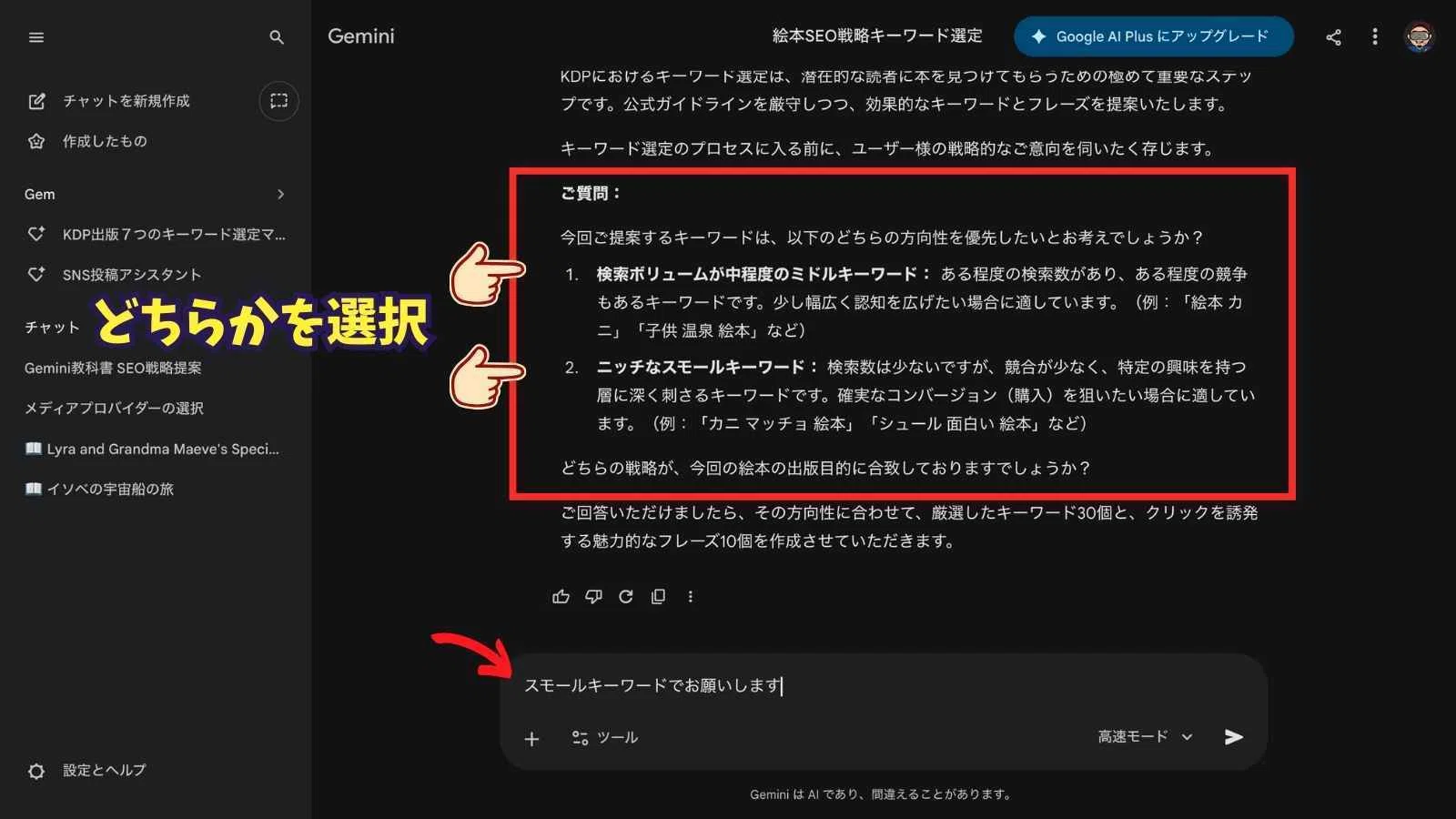This screenshot has height=819, width=1456.
Task: Expand the Gem section chevron
Action: pyautogui.click(x=280, y=194)
